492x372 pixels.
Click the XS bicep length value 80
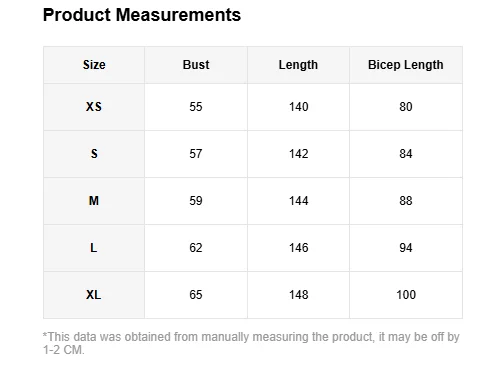coord(406,107)
